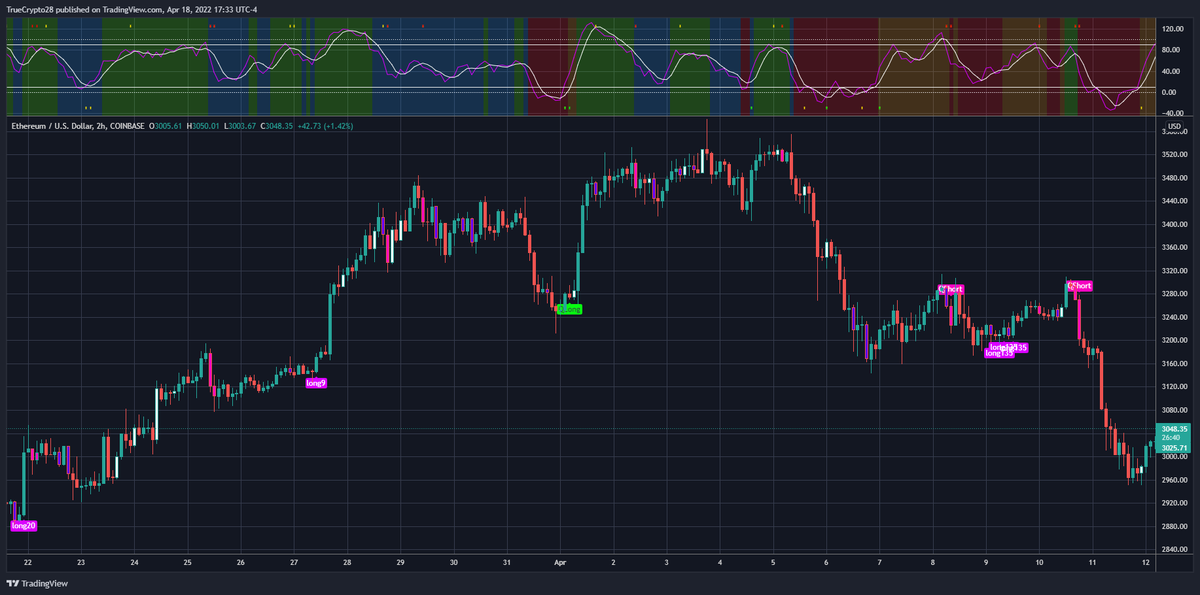
Task: Click the 3520.00 price axis label
Action: pyautogui.click(x=1174, y=155)
